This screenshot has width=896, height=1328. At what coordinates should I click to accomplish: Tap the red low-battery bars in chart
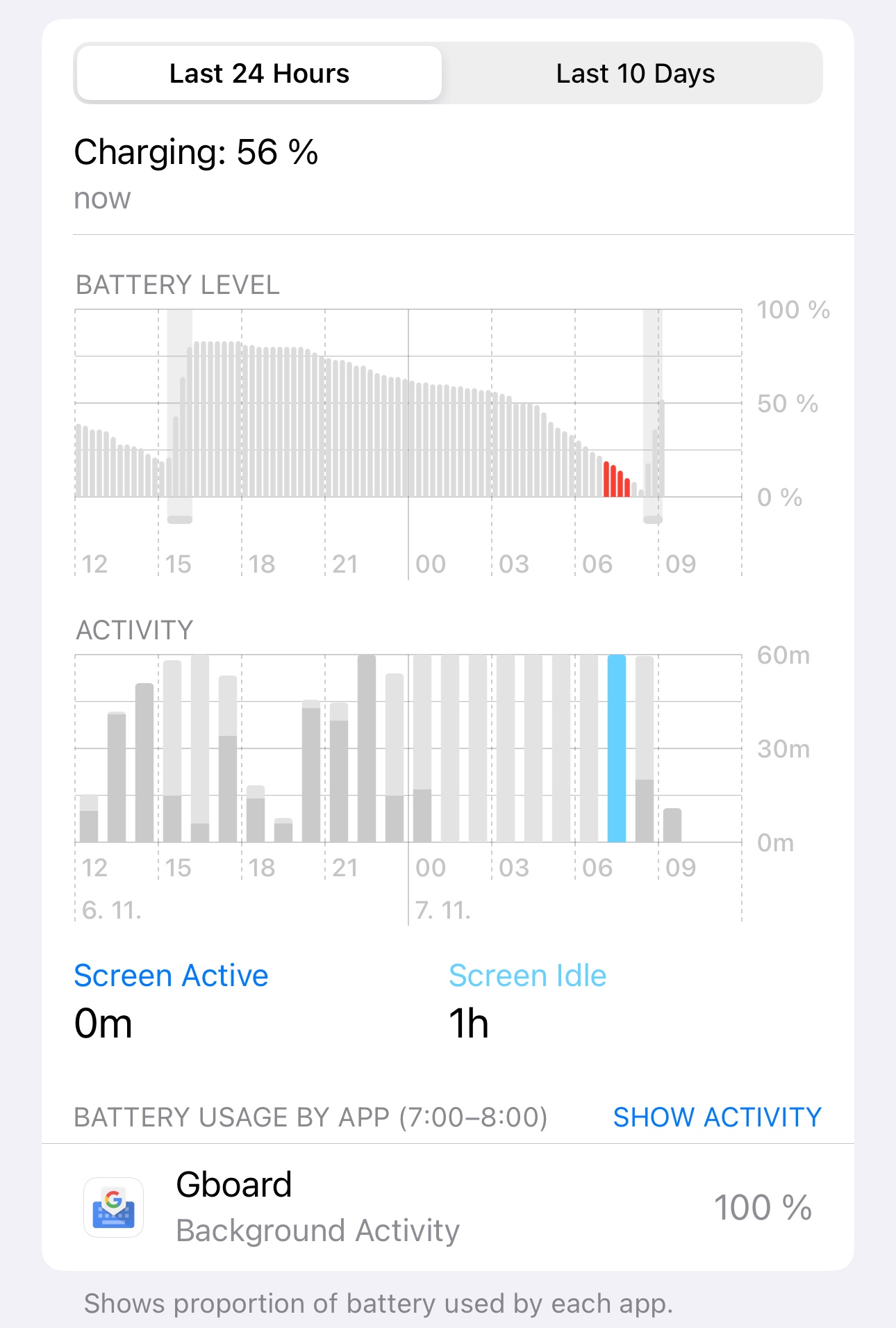[x=617, y=479]
